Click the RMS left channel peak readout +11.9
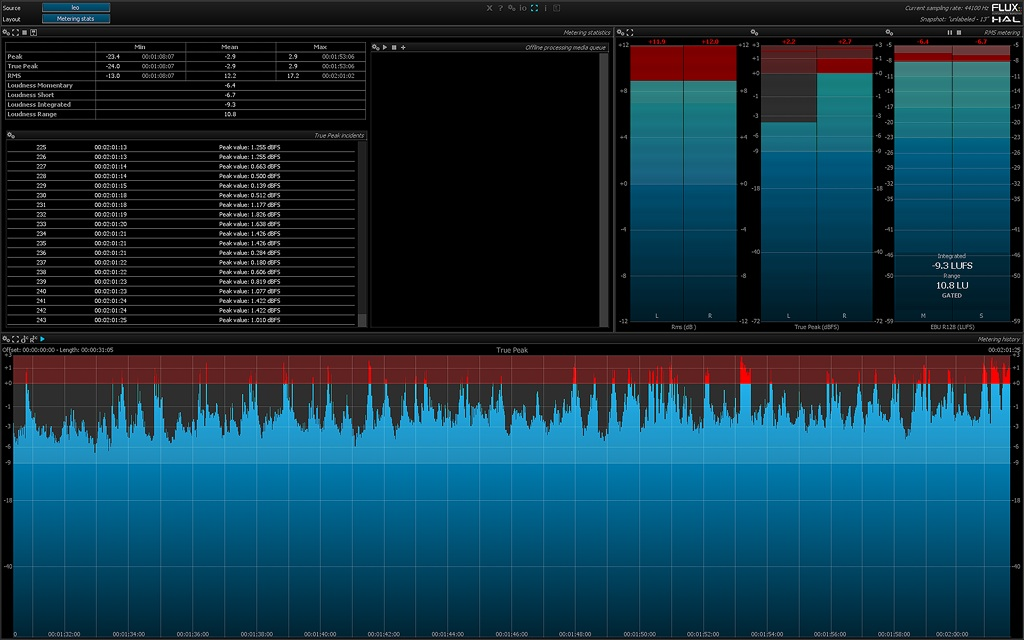 click(x=657, y=42)
